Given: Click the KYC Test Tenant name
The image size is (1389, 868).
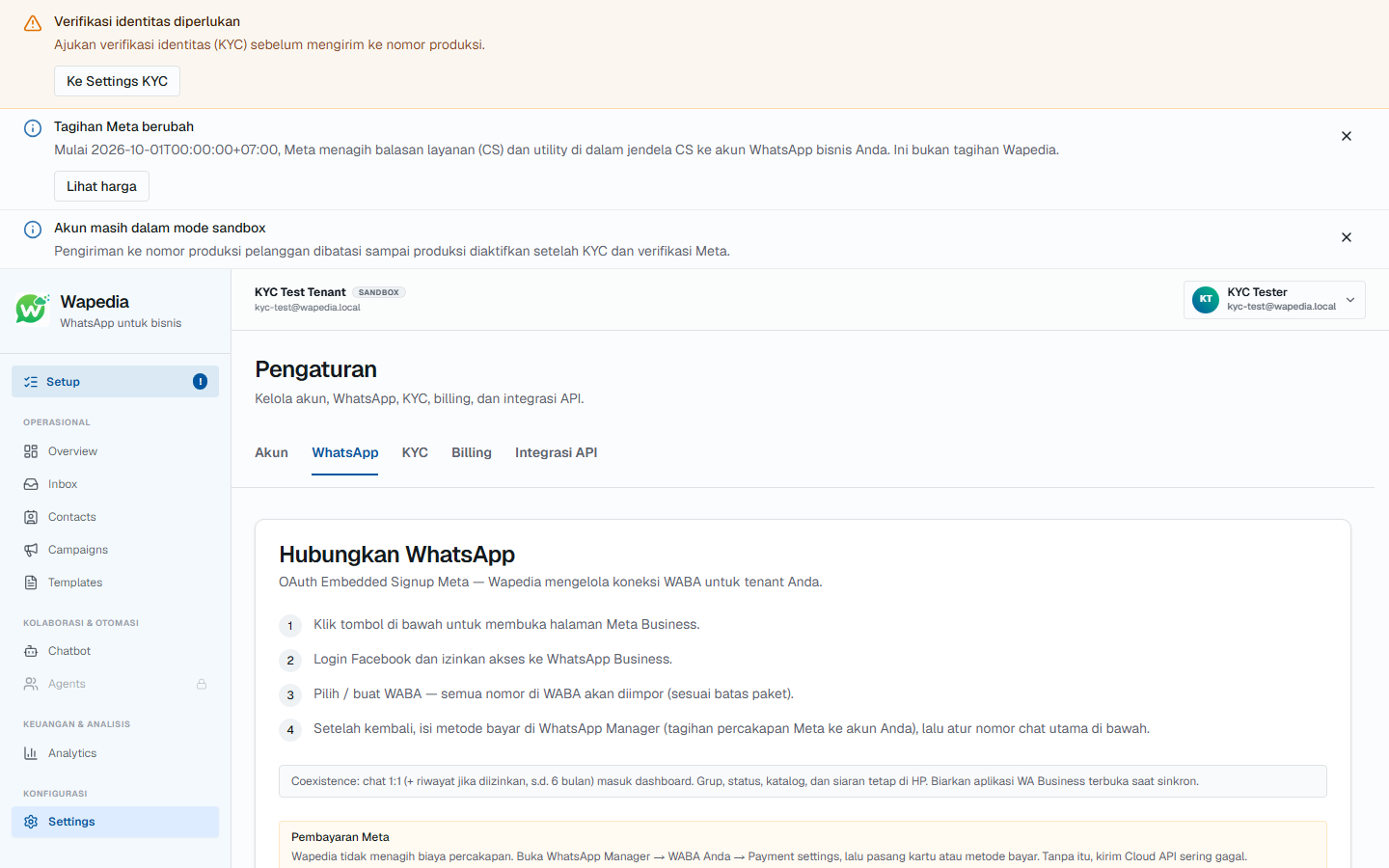Looking at the screenshot, I should (300, 292).
